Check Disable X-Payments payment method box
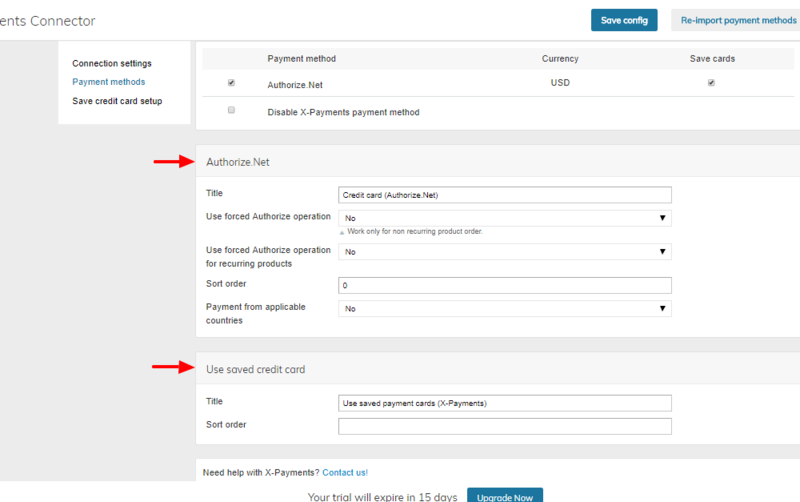The image size is (800, 502). tap(231, 110)
